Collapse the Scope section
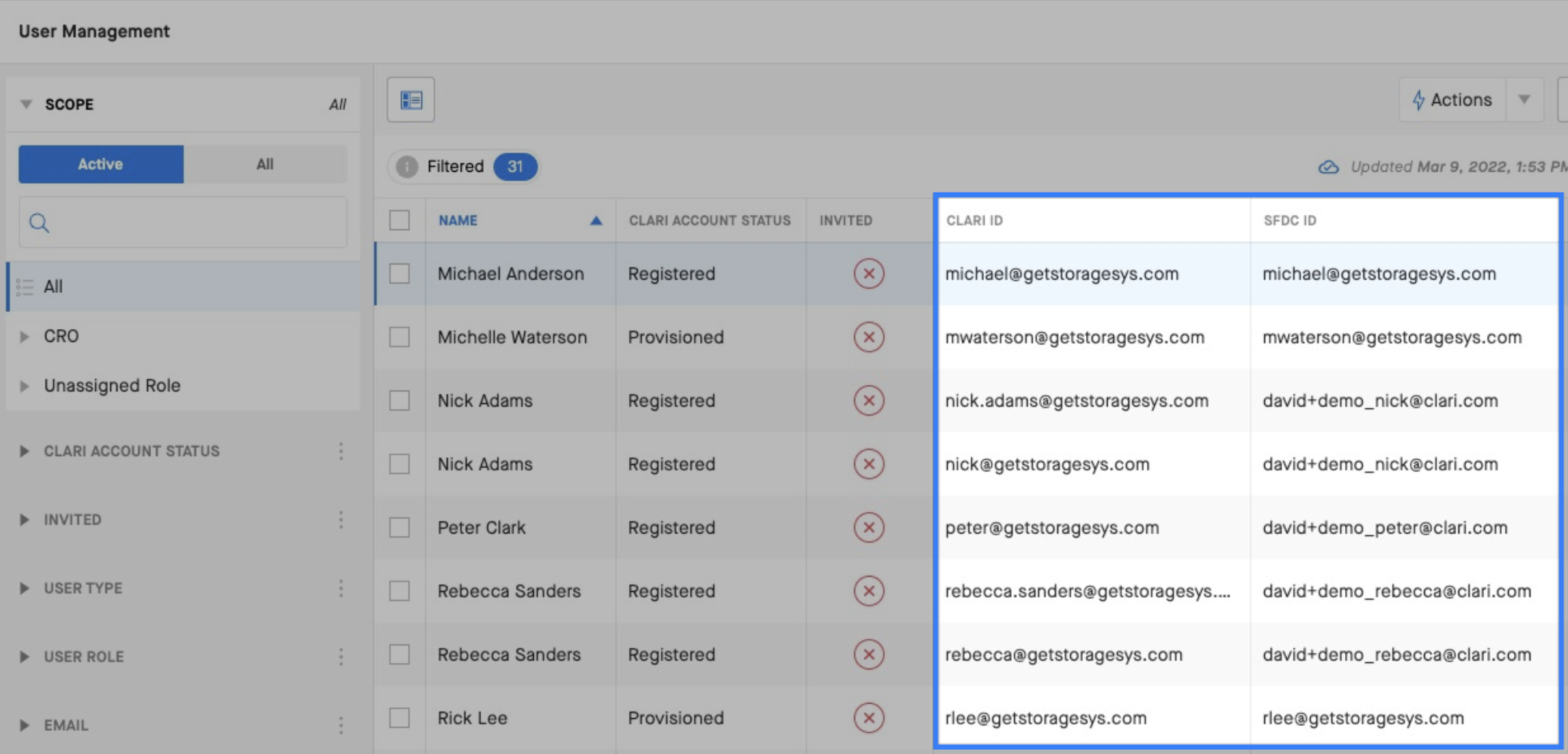The width and height of the screenshot is (1568, 754). pos(26,105)
